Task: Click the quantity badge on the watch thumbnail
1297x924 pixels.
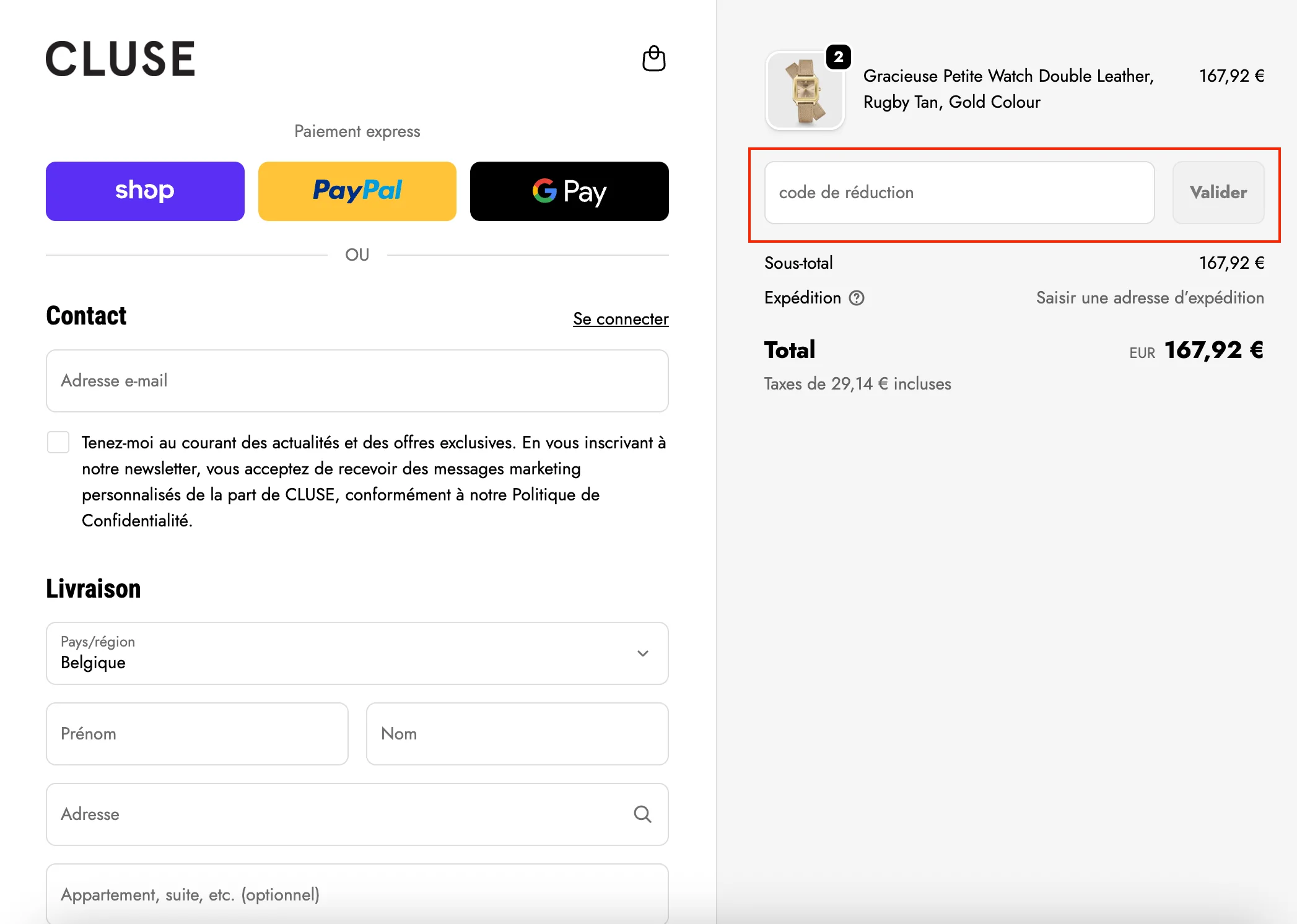Action: [838, 57]
